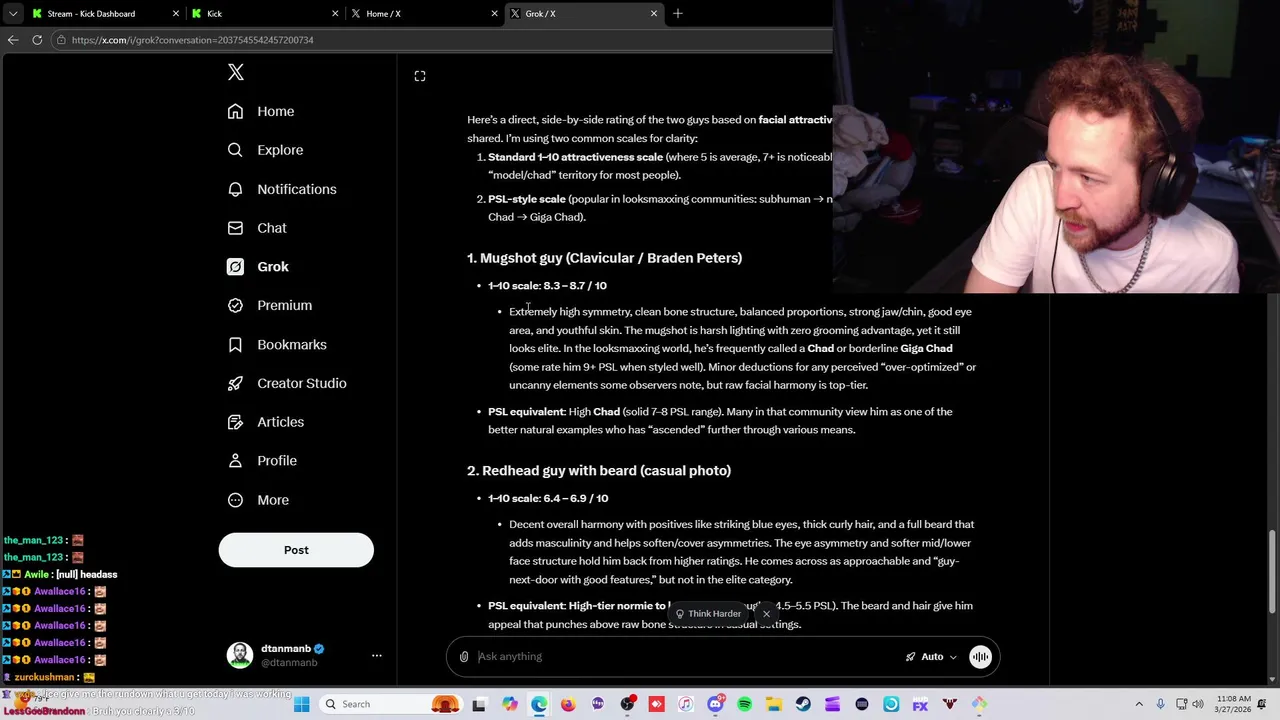The image size is (1280, 720).
Task: Open Steam from the taskbar
Action: [x=803, y=704]
